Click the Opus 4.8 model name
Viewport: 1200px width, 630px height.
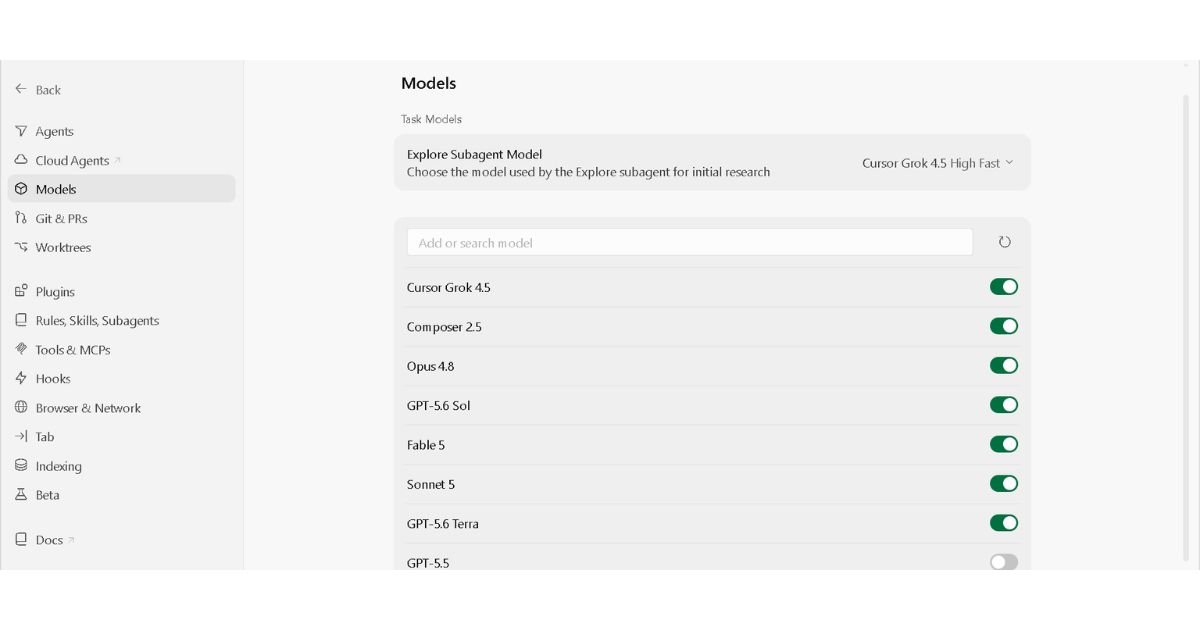(x=430, y=366)
